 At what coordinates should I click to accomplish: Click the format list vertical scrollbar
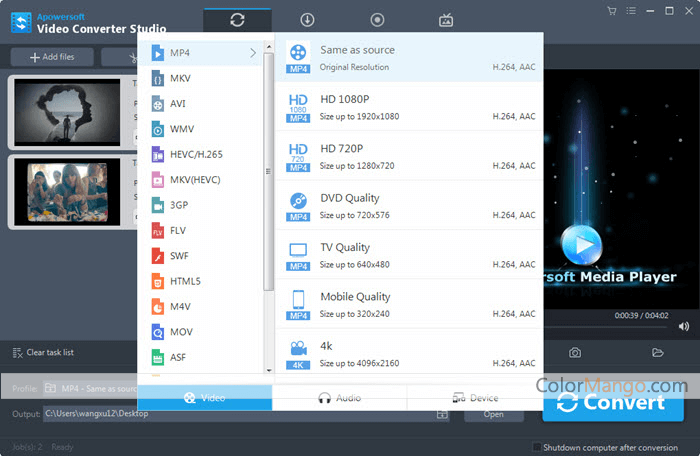tap(268, 170)
